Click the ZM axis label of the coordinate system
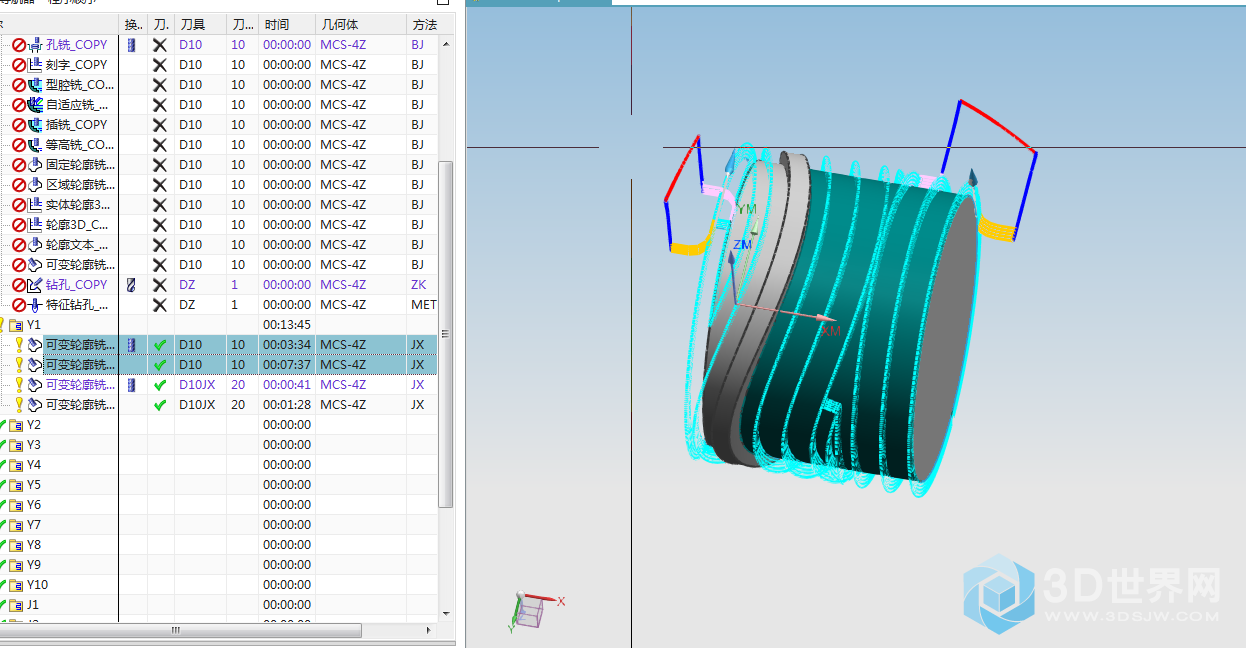 [742, 244]
